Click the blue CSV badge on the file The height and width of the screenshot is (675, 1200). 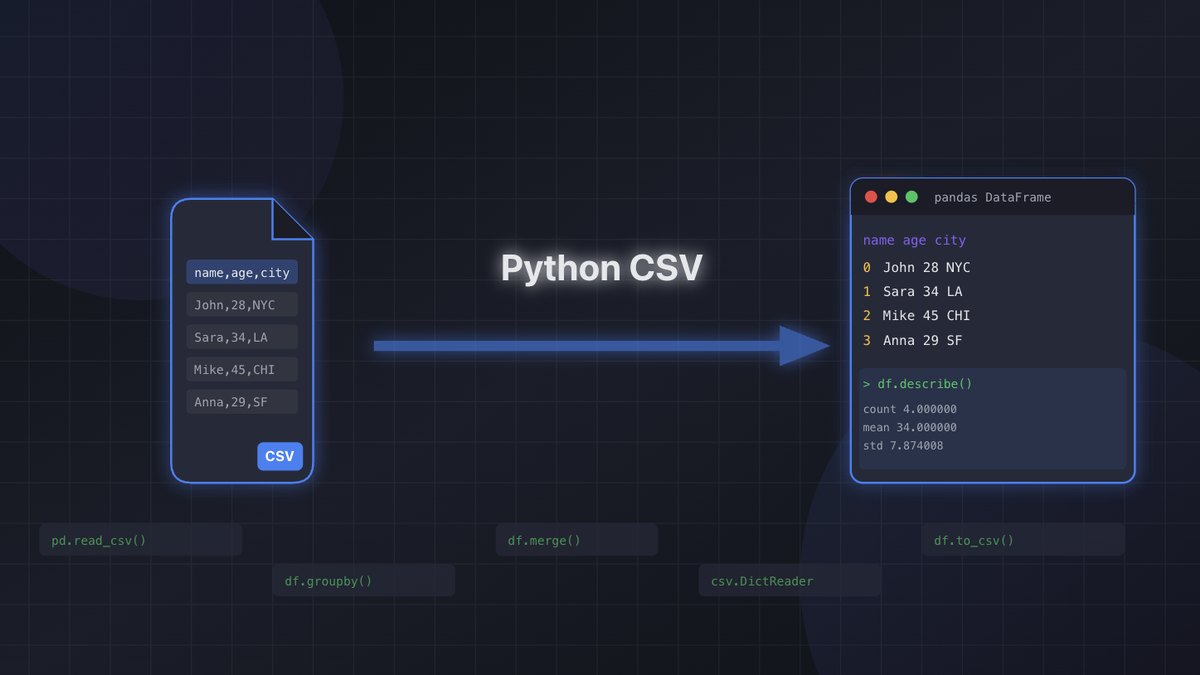(x=280, y=456)
